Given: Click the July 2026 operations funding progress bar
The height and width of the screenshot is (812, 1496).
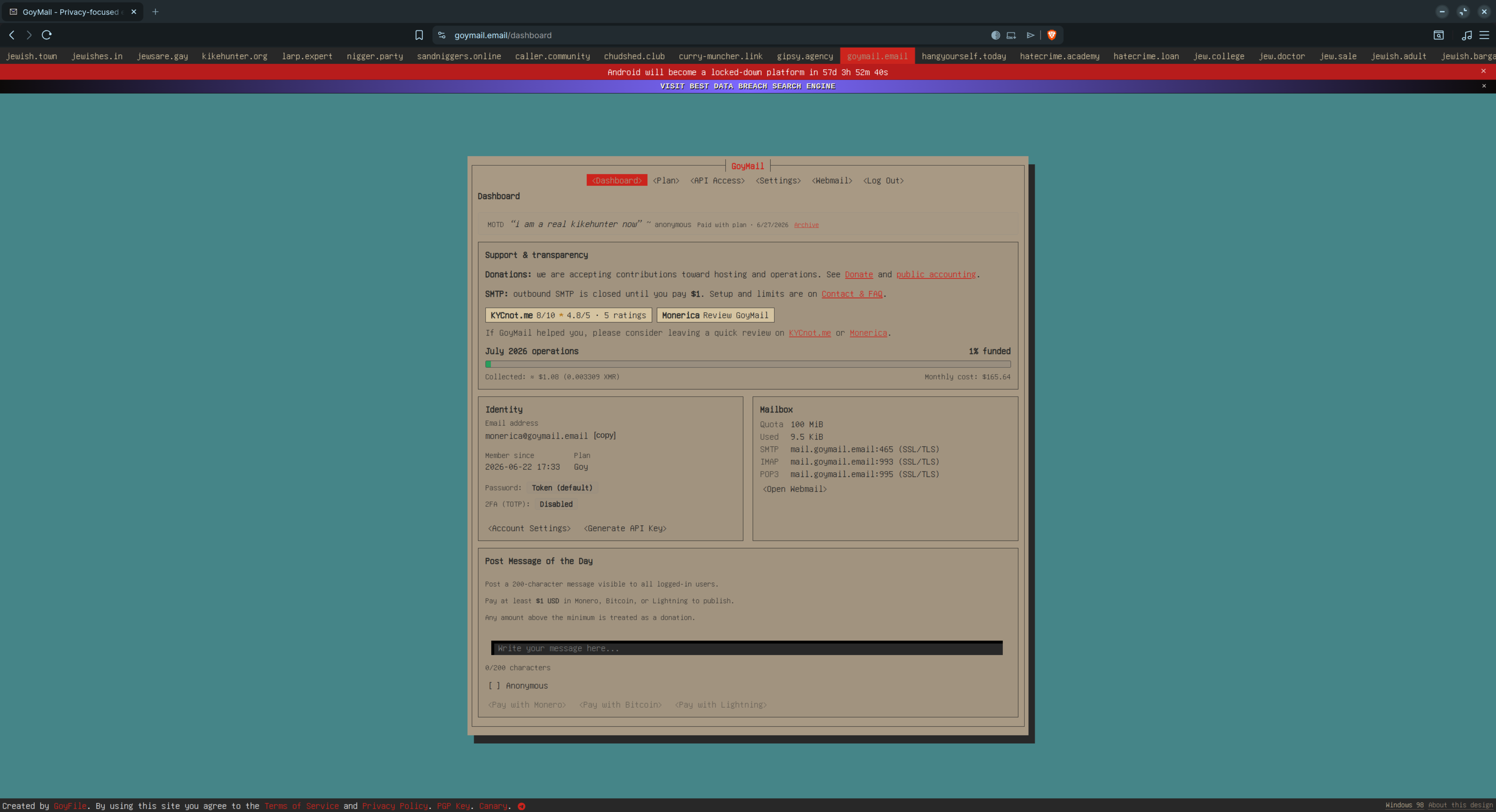Looking at the screenshot, I should click(x=747, y=364).
